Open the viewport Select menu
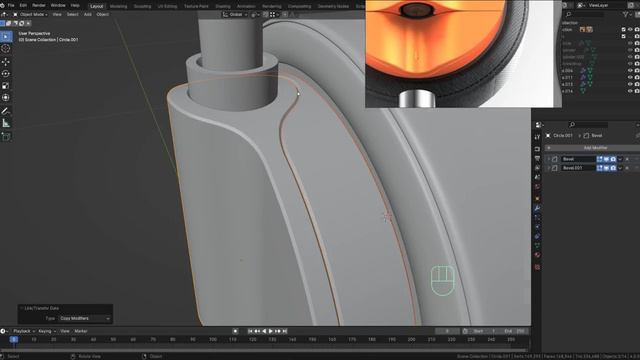The height and width of the screenshot is (360, 640). coord(72,14)
